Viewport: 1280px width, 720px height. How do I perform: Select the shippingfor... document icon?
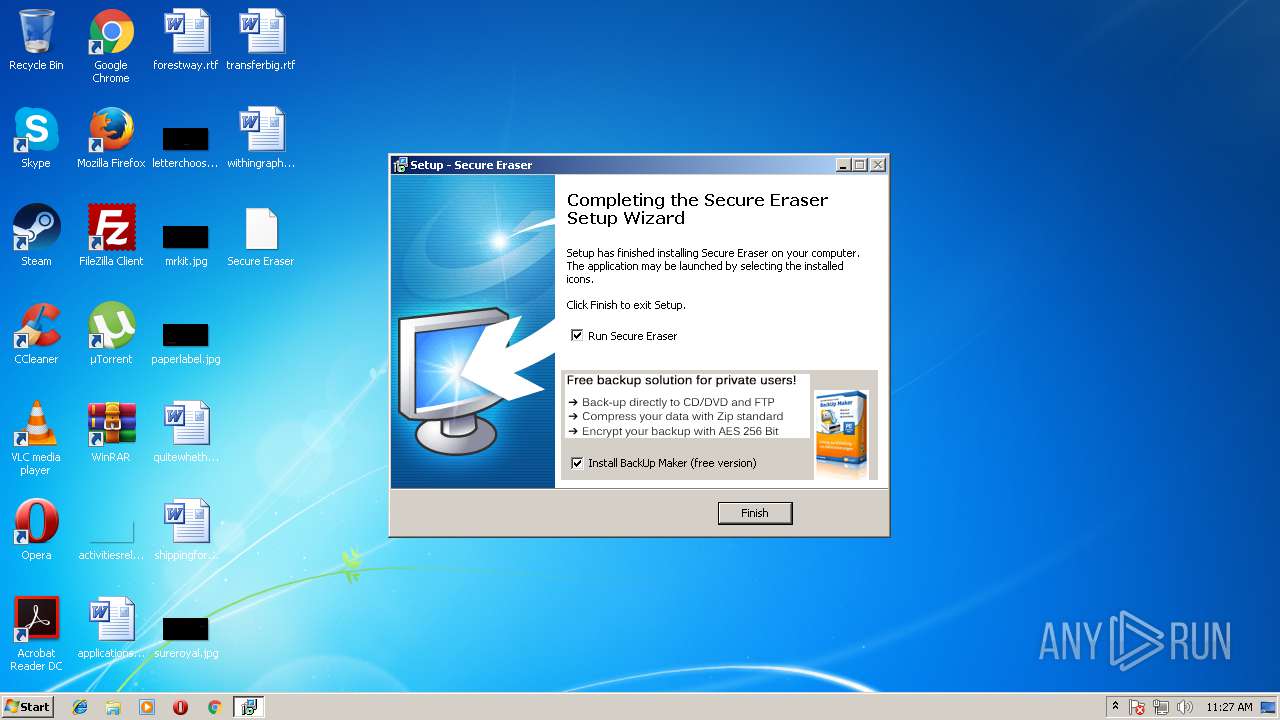click(186, 530)
